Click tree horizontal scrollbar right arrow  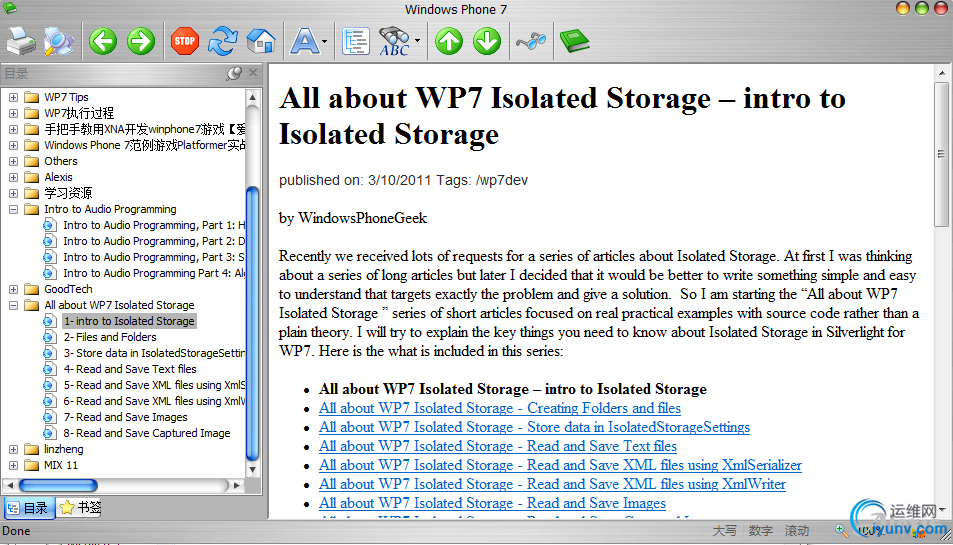(237, 485)
